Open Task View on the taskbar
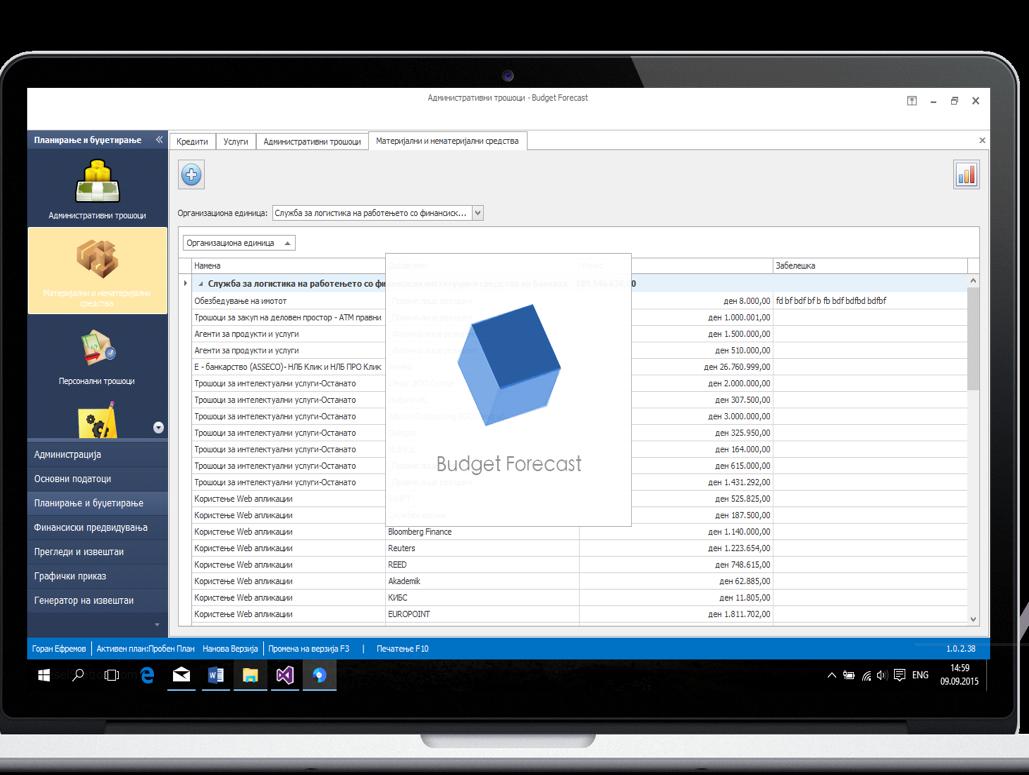1029x775 pixels. pos(112,675)
